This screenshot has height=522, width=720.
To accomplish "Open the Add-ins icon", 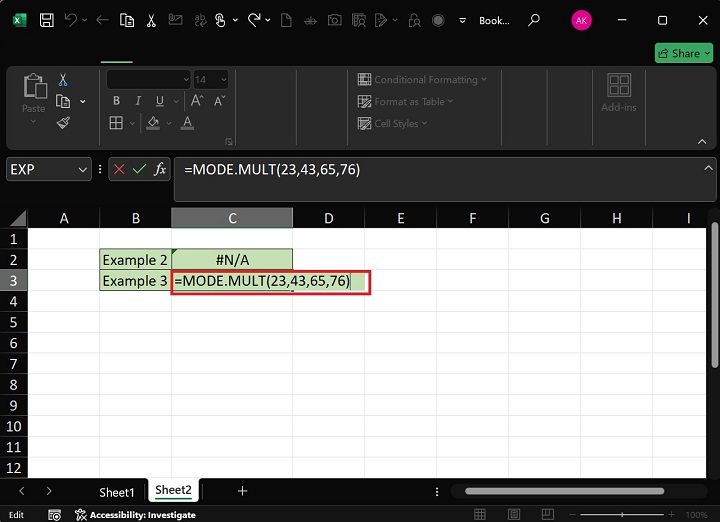I will point(619,85).
